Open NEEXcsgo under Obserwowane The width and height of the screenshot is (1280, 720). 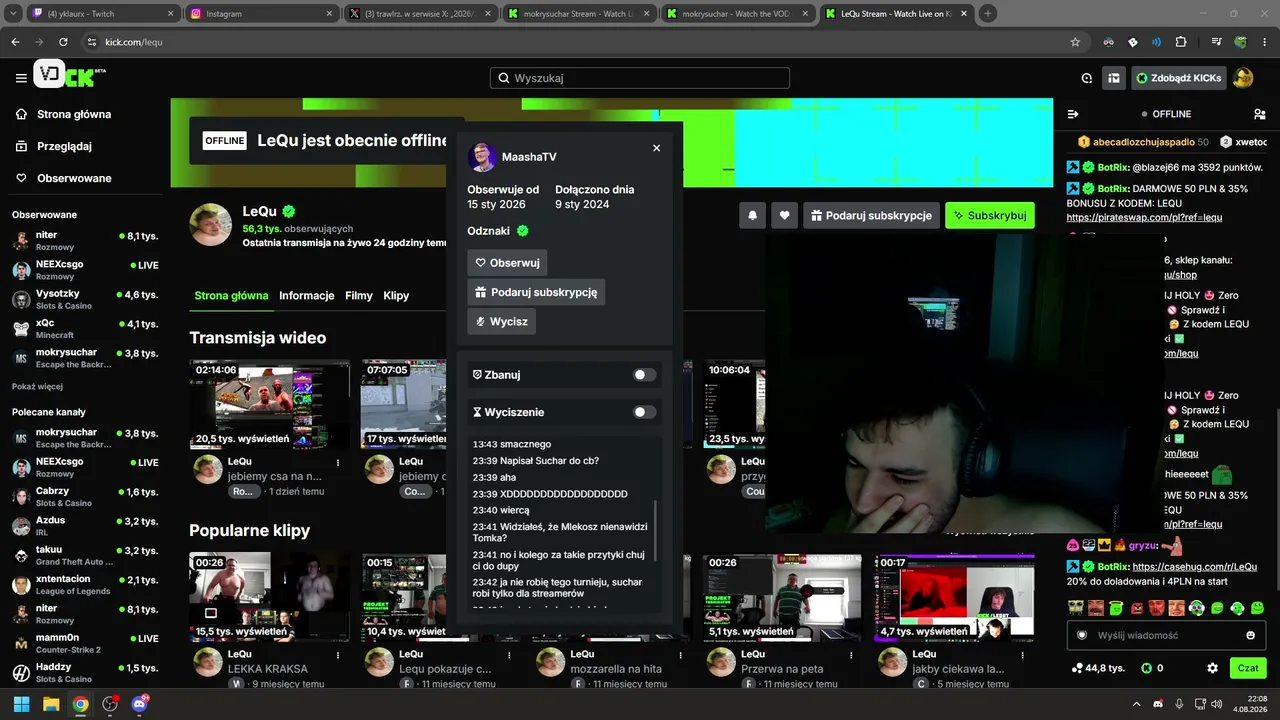pos(85,270)
